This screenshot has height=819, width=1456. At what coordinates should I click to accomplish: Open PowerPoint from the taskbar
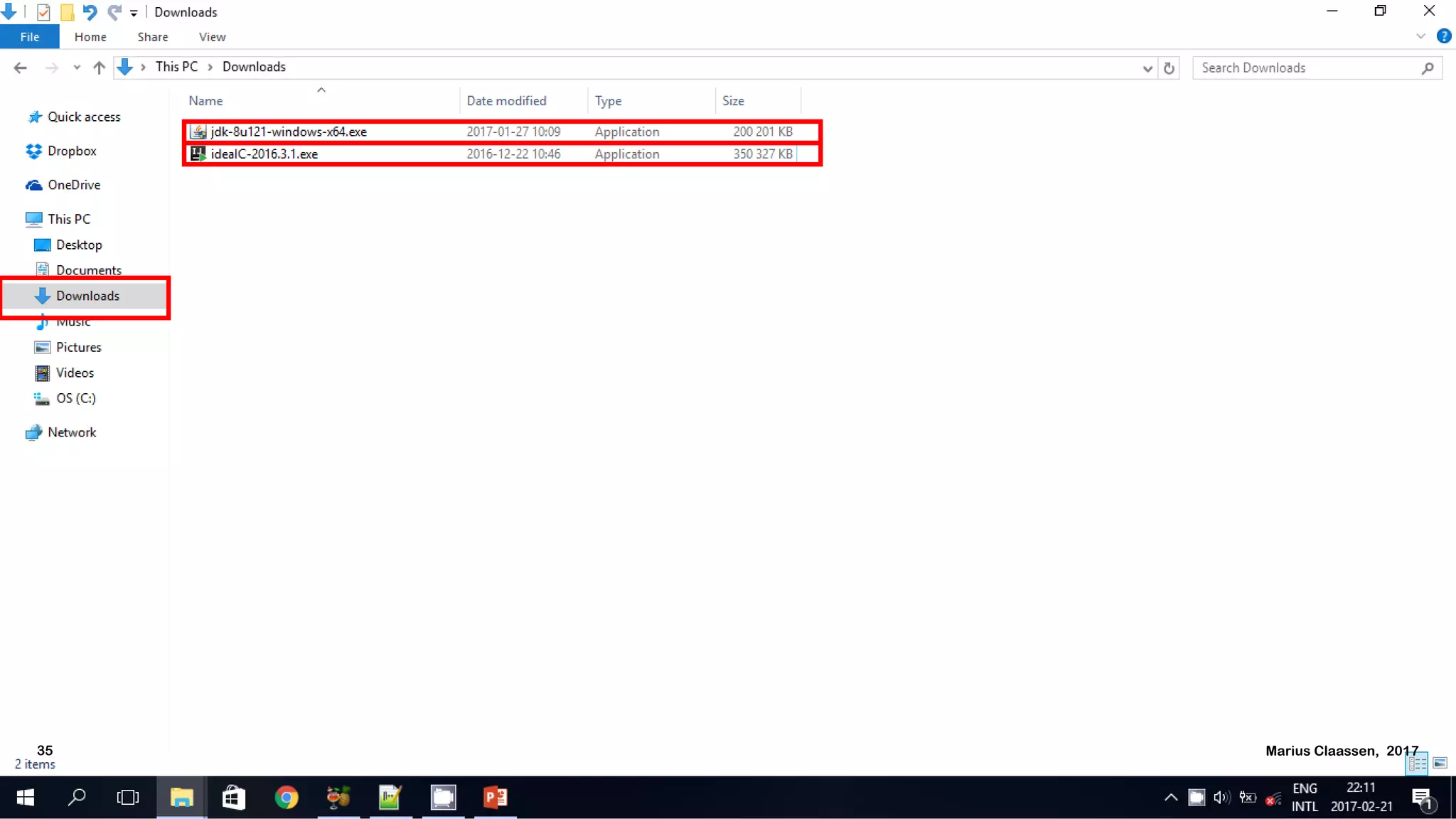tap(496, 797)
